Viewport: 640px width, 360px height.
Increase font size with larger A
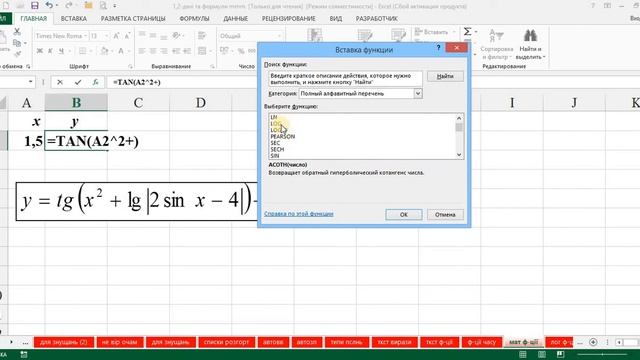point(116,36)
